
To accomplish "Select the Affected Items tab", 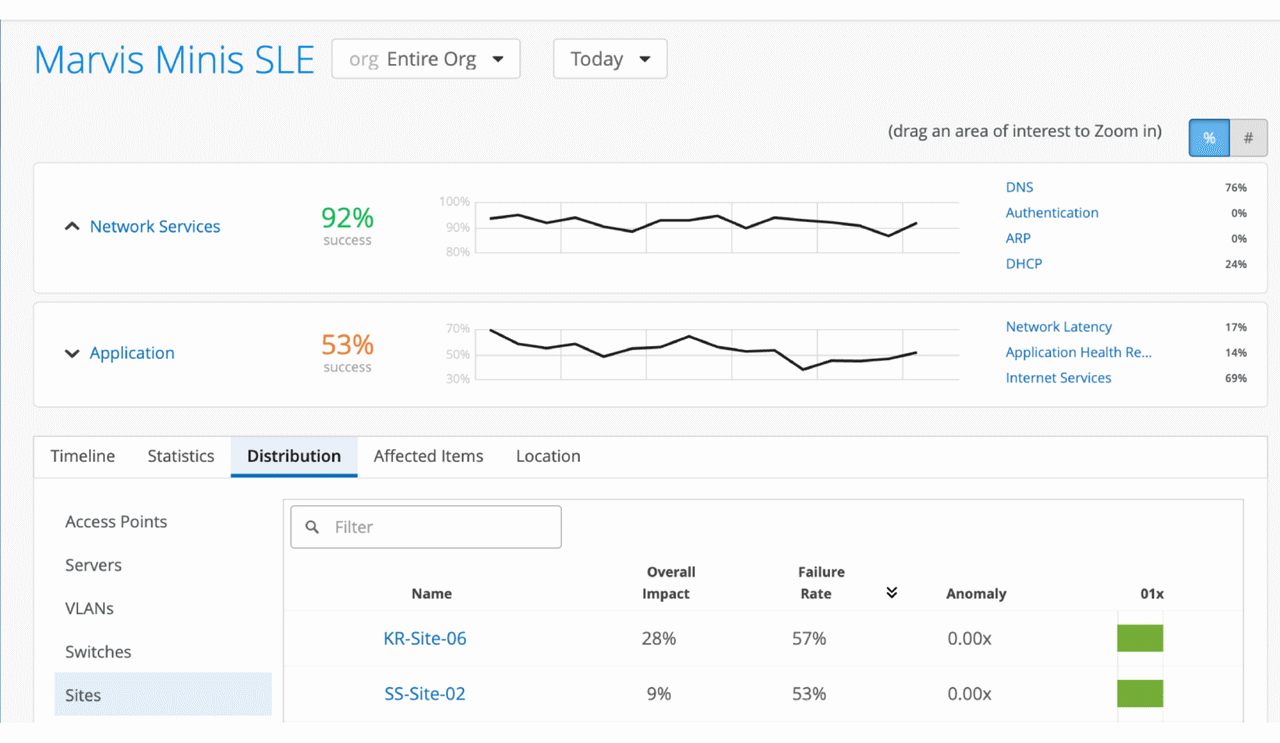I will [x=428, y=456].
